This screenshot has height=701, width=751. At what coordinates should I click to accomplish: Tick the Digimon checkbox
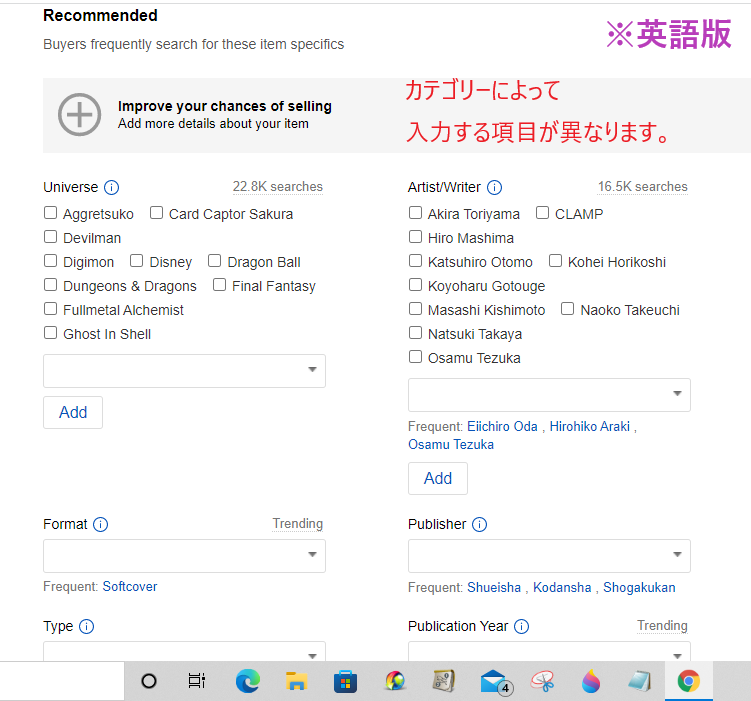[50, 260]
